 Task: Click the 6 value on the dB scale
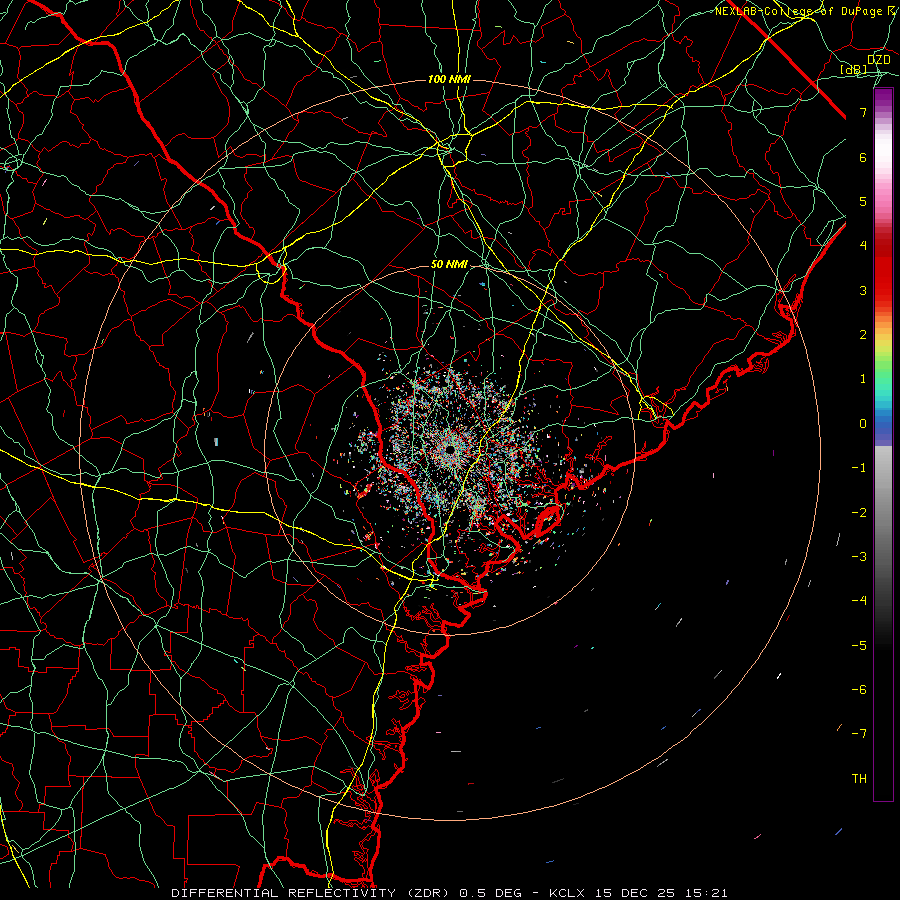point(863,157)
